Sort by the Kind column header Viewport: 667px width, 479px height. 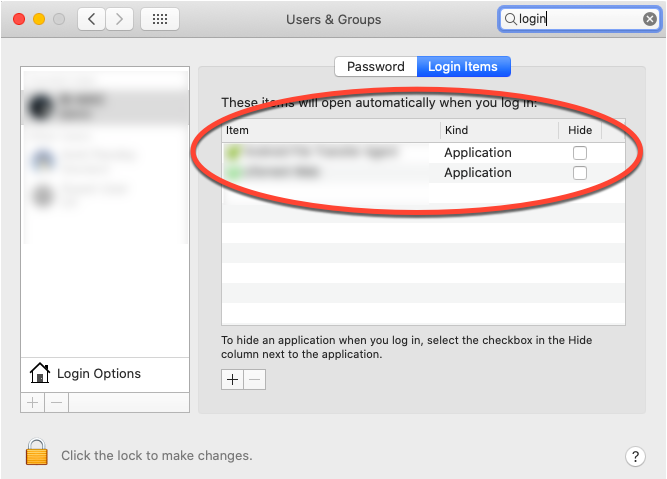[498, 130]
